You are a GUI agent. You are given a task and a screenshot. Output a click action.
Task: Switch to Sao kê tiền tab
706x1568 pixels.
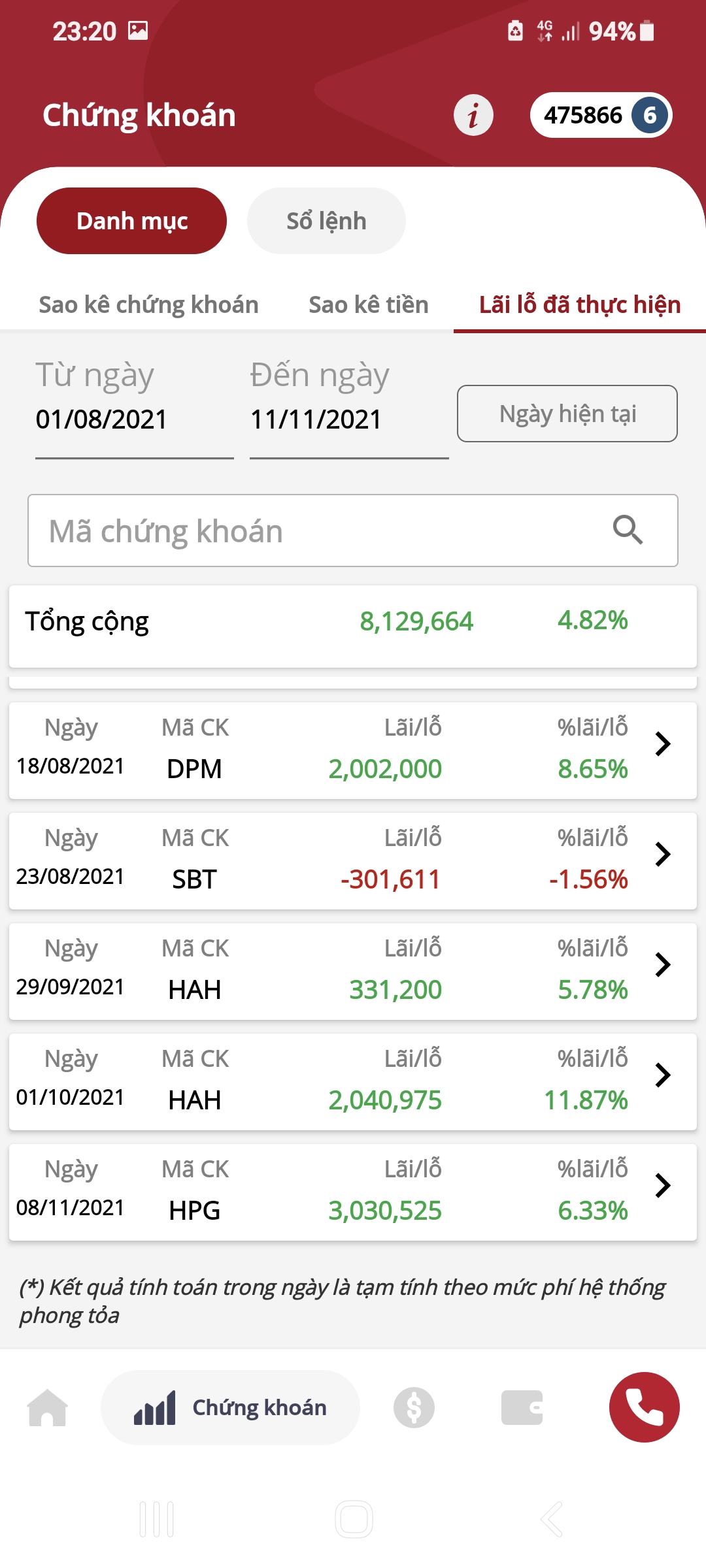pyautogui.click(x=368, y=305)
